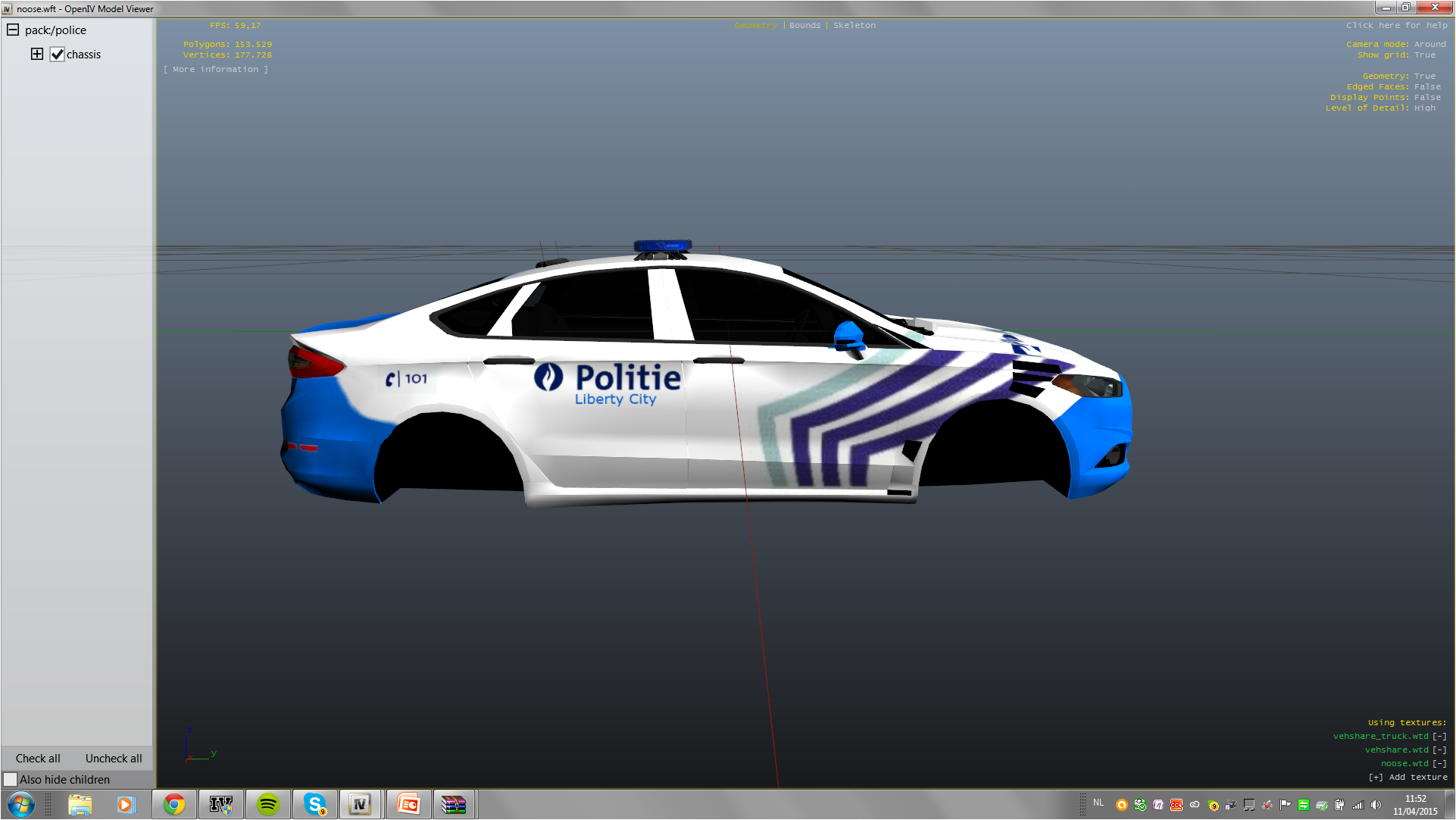Screen dimensions: 1456x820
Task: Select the vehshare_truck.wtd texture name
Action: coord(1380,737)
